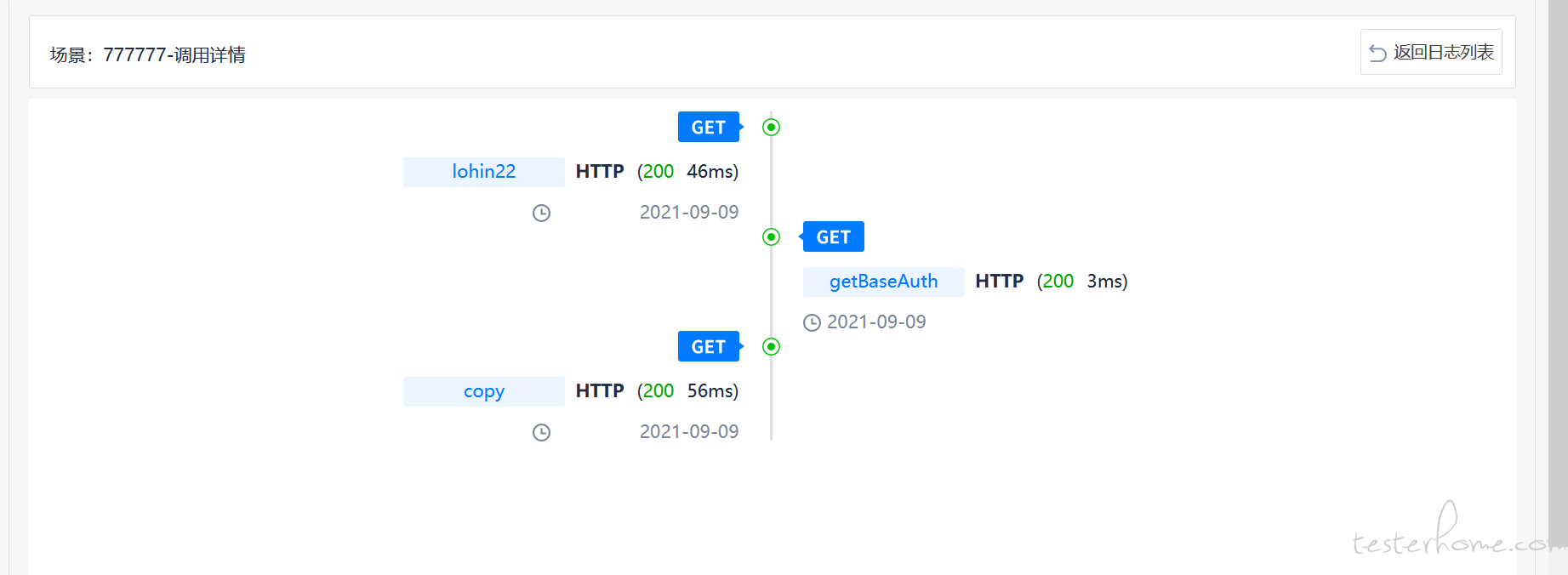
Task: Click the clock icon under copy
Action: [541, 432]
